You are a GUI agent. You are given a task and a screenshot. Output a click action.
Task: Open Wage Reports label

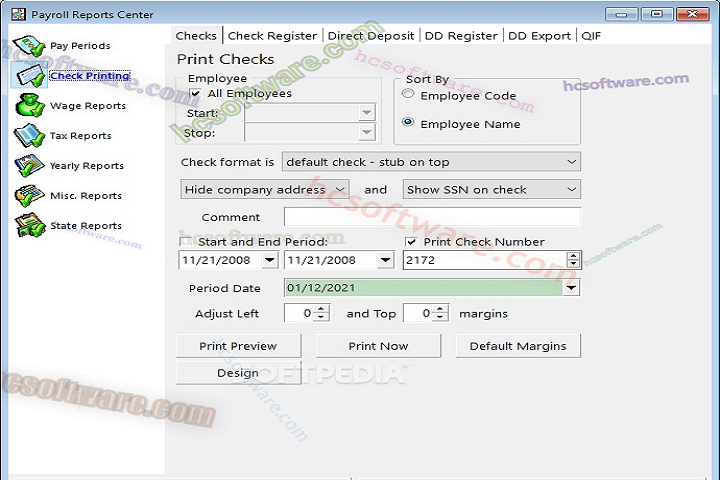click(88, 106)
